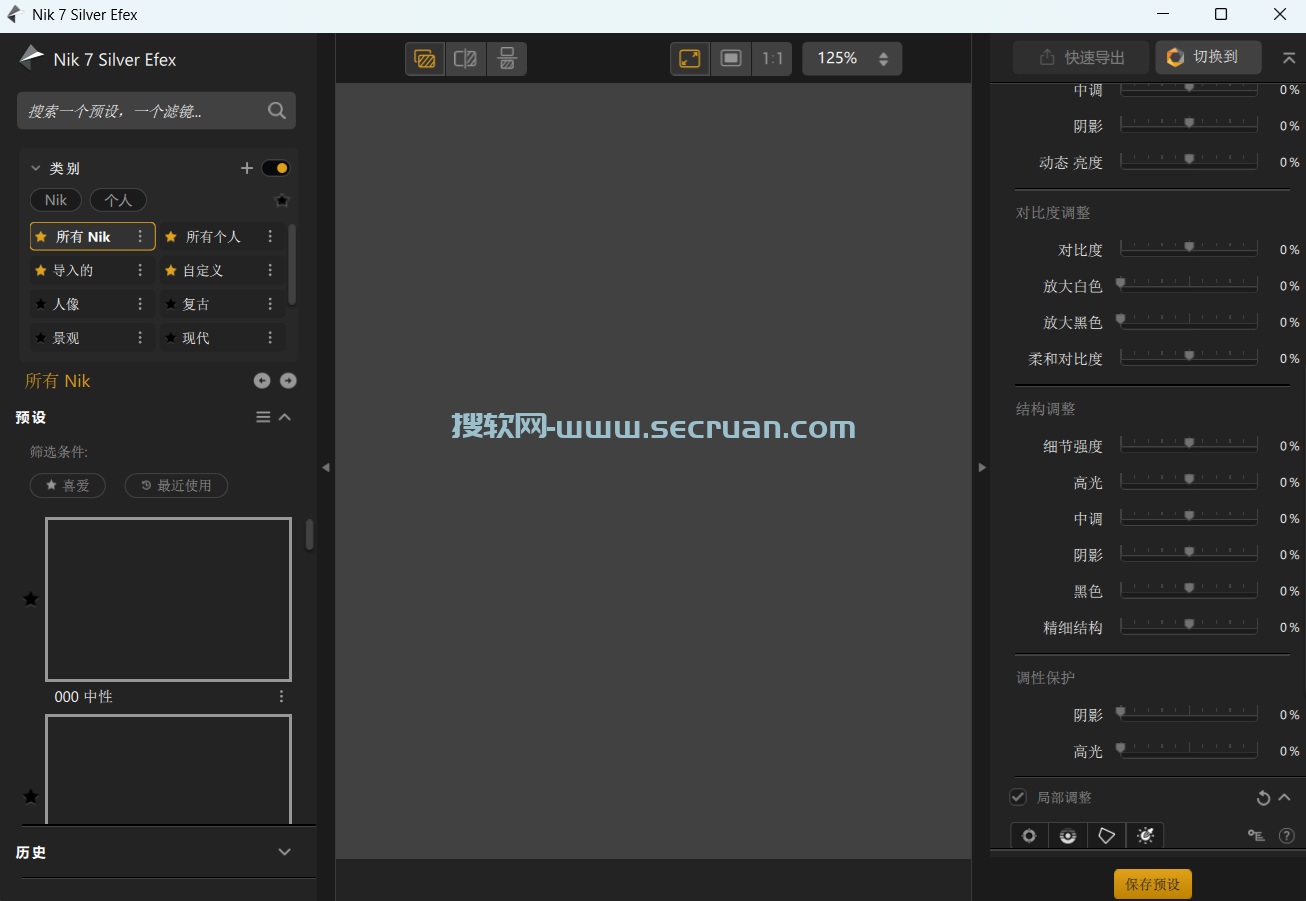Open the help question mark icon
Viewport: 1306px width, 901px height.
(1287, 835)
